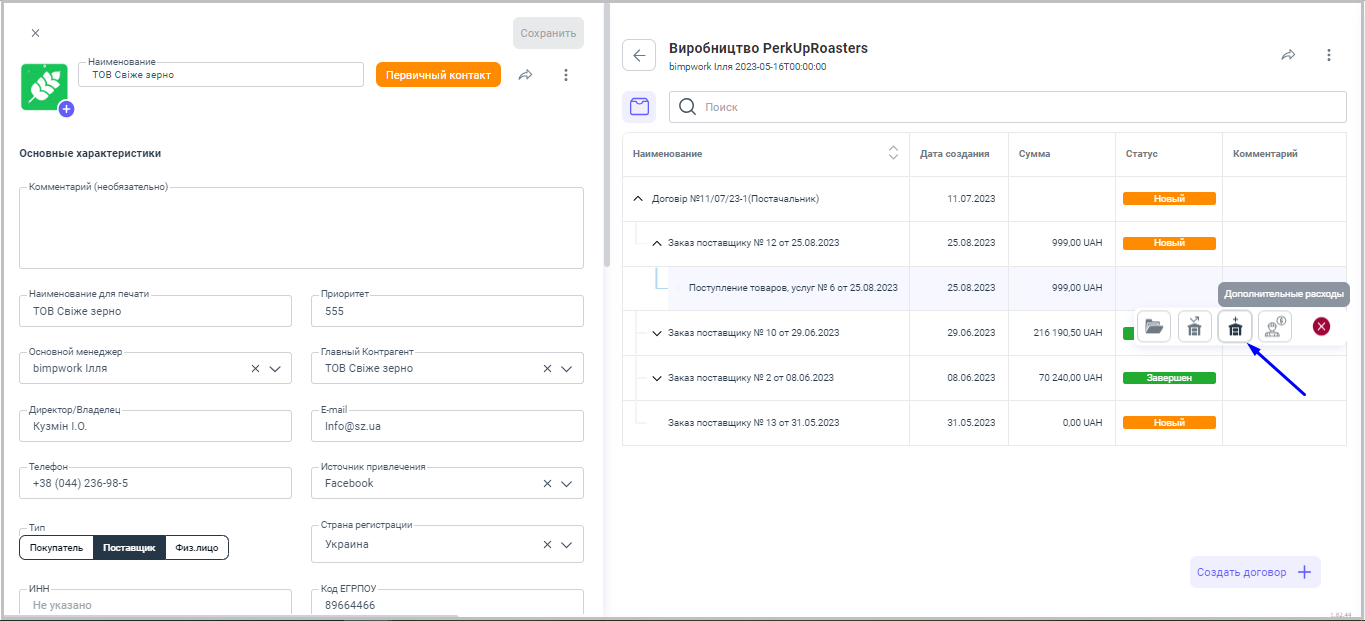This screenshot has width=1365, height=621.
Task: Open the folder icon in row actions
Action: pos(1154,327)
